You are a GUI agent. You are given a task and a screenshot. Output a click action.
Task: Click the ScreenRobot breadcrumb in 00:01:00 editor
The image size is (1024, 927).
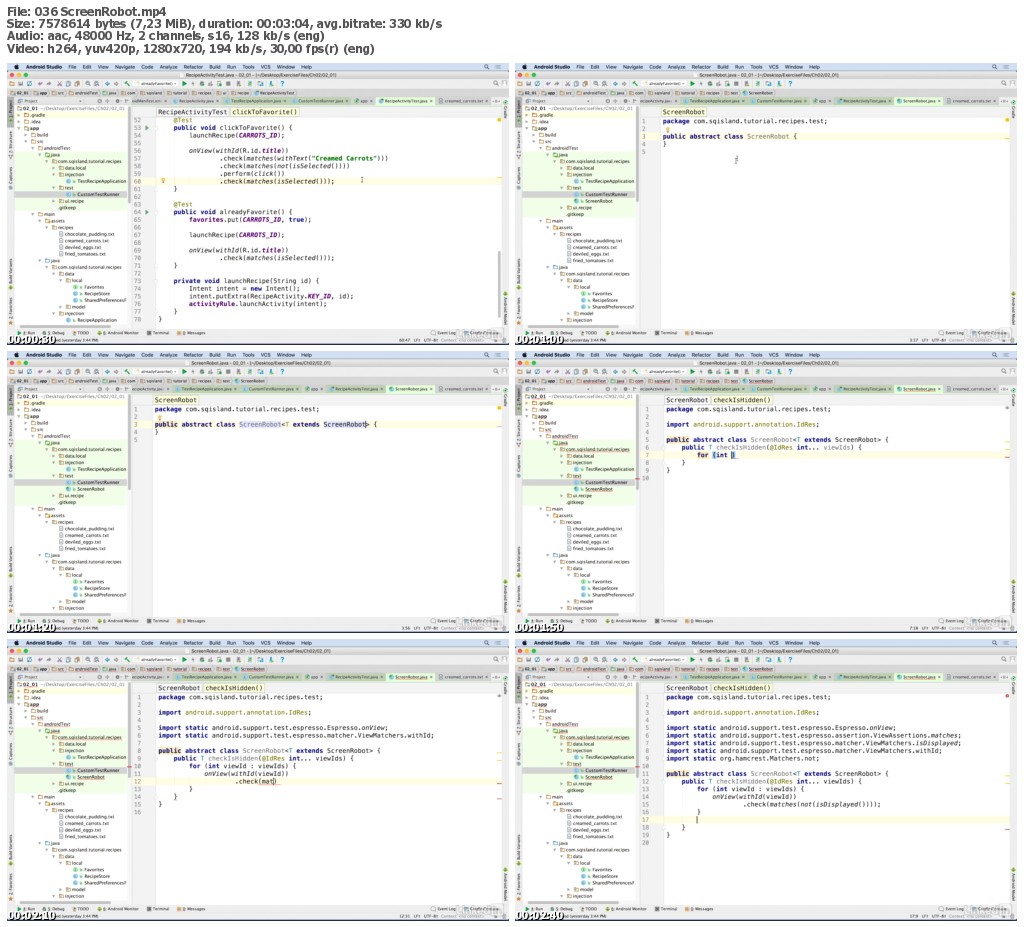pyautogui.click(x=683, y=112)
